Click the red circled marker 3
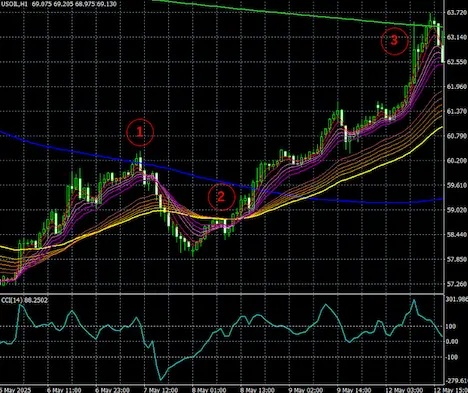Screen dimensions: 468x393 tap(394, 40)
